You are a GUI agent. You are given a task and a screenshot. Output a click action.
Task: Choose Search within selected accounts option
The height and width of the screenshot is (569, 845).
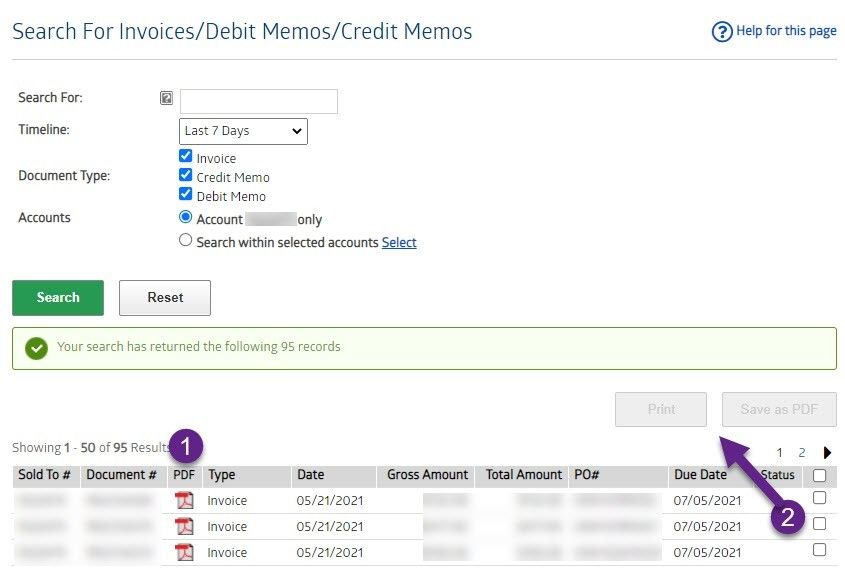185,241
